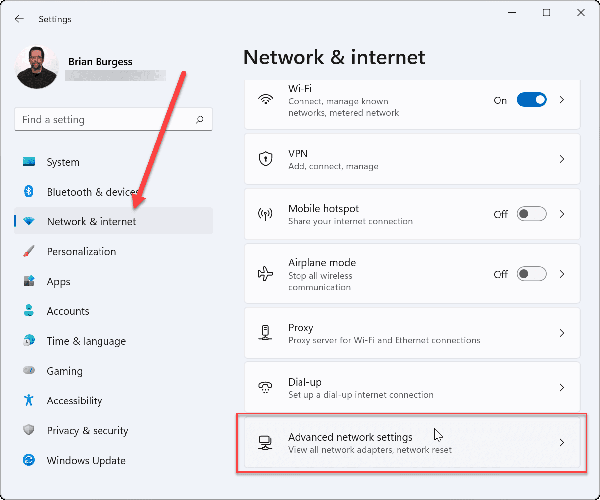Open System settings category
The image size is (600, 500).
113,162
